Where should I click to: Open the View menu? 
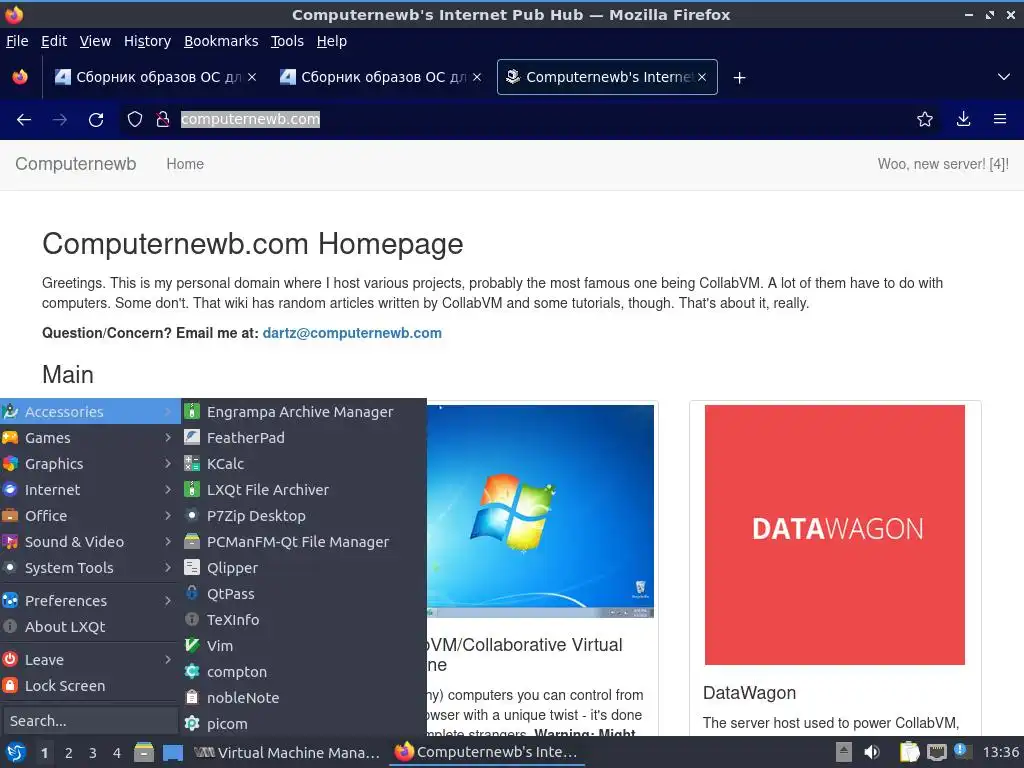(x=95, y=41)
